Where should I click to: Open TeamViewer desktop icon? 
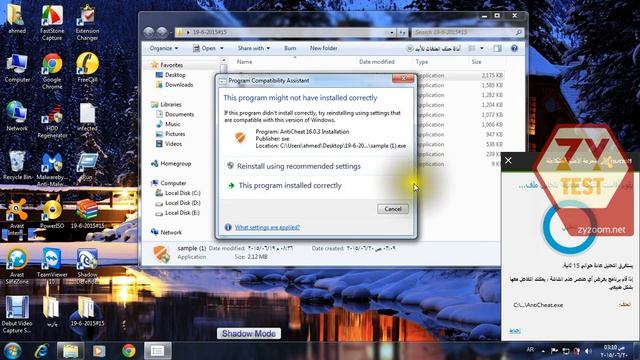point(52,266)
